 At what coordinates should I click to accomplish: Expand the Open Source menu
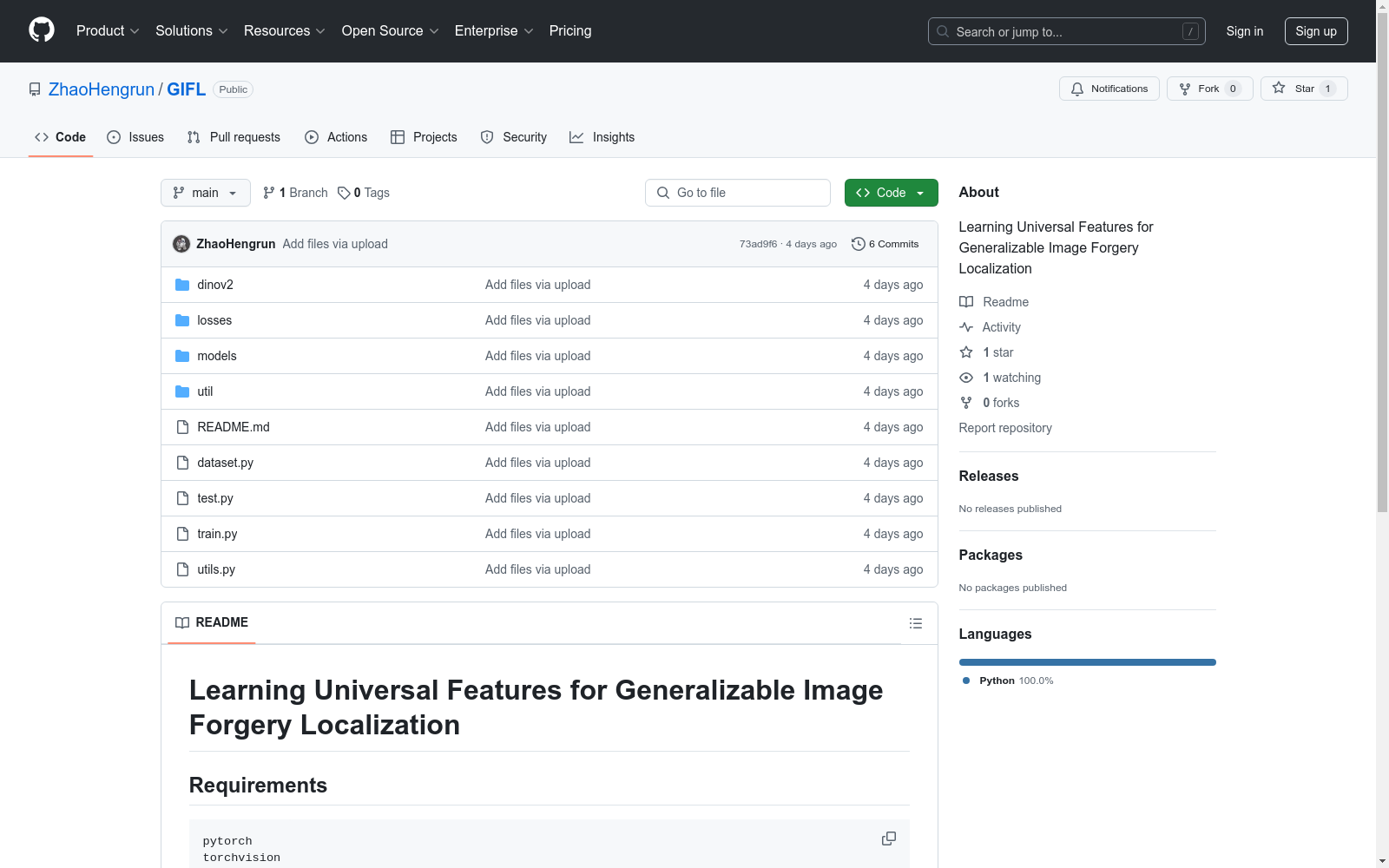coord(391,31)
